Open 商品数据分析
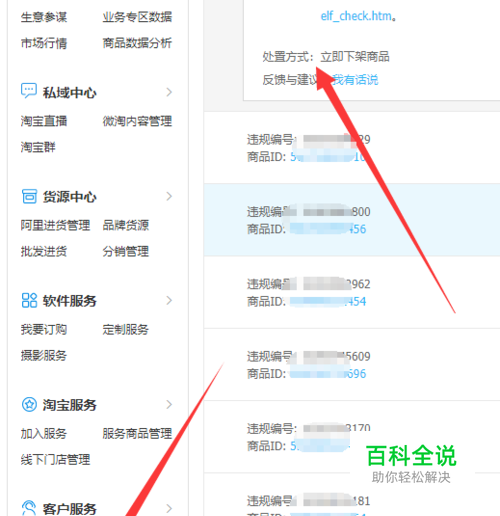500x516 pixels. coord(137,43)
